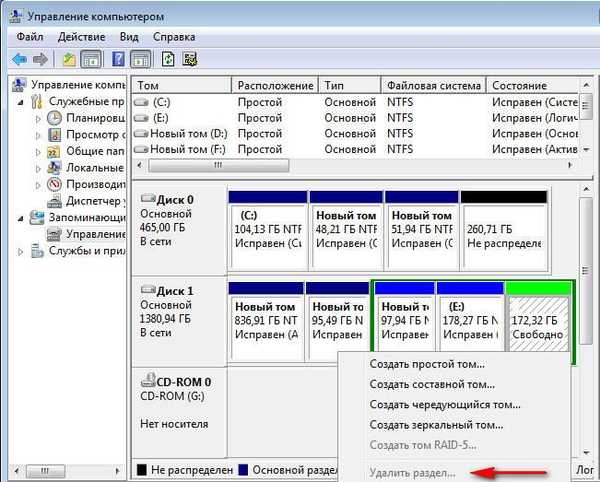Open the Справка menu
The height and width of the screenshot is (482, 600).
[175, 37]
